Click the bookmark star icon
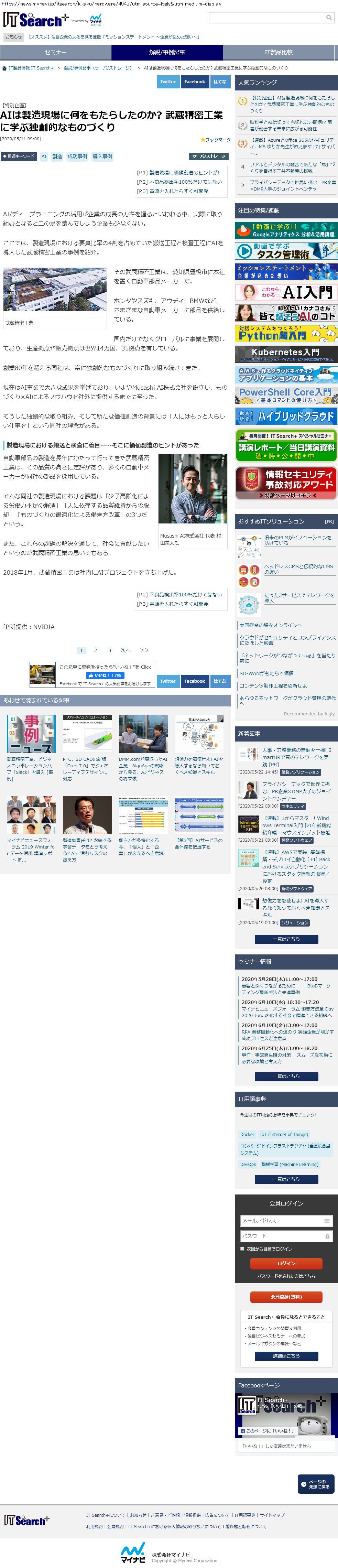 202,140
